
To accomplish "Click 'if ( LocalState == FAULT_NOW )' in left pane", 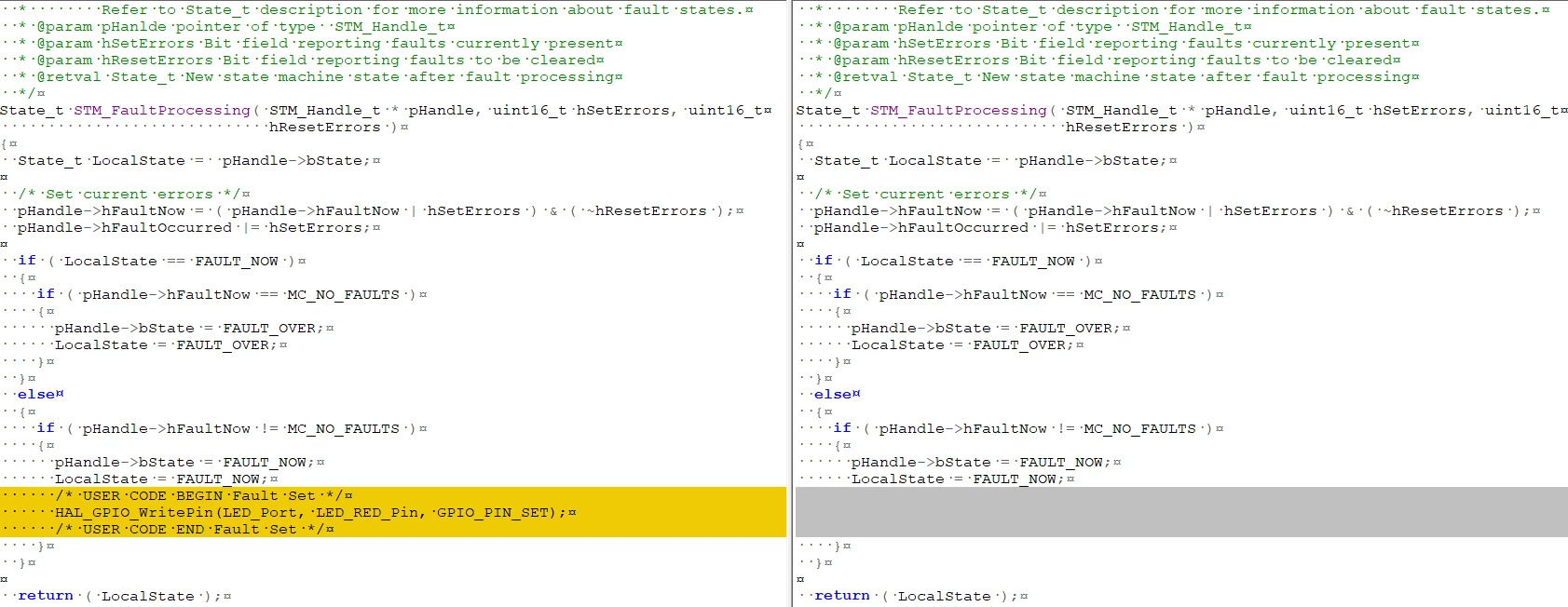I will (x=157, y=261).
